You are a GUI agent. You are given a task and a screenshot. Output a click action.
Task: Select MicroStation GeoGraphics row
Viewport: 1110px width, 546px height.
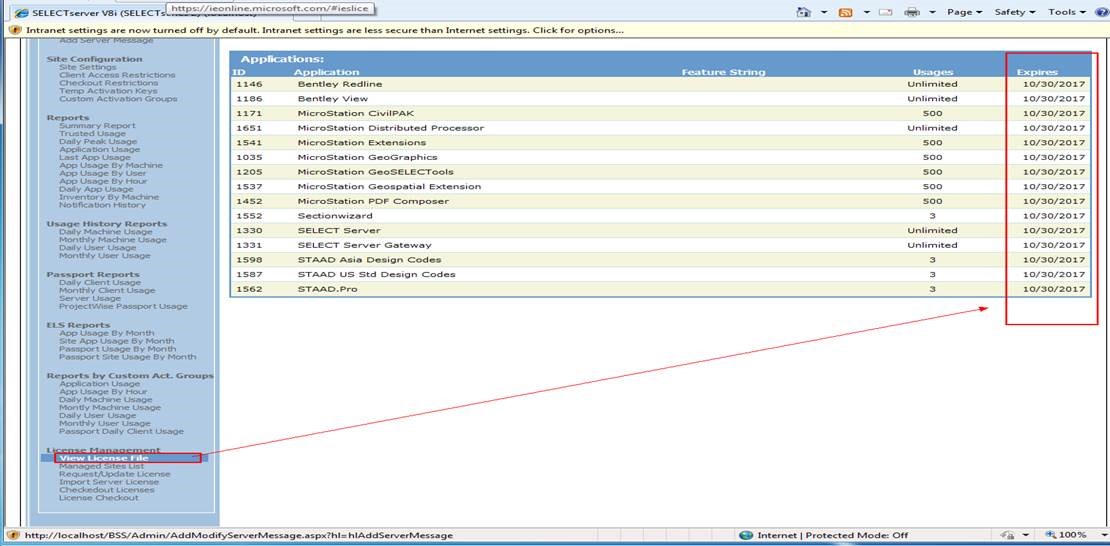coord(660,157)
